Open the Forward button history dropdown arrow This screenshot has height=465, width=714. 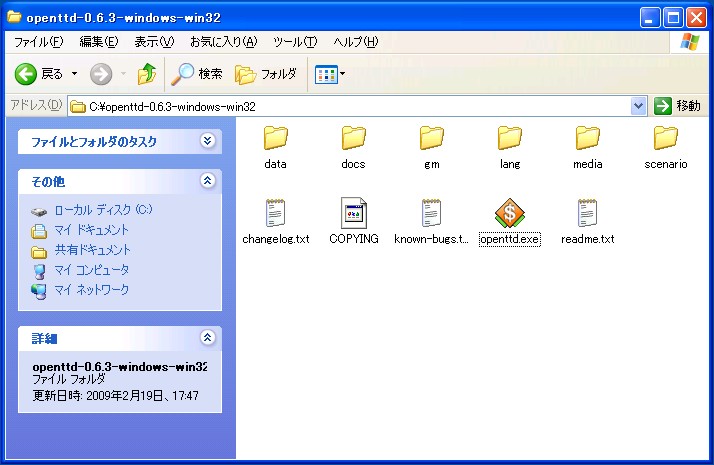tap(123, 74)
